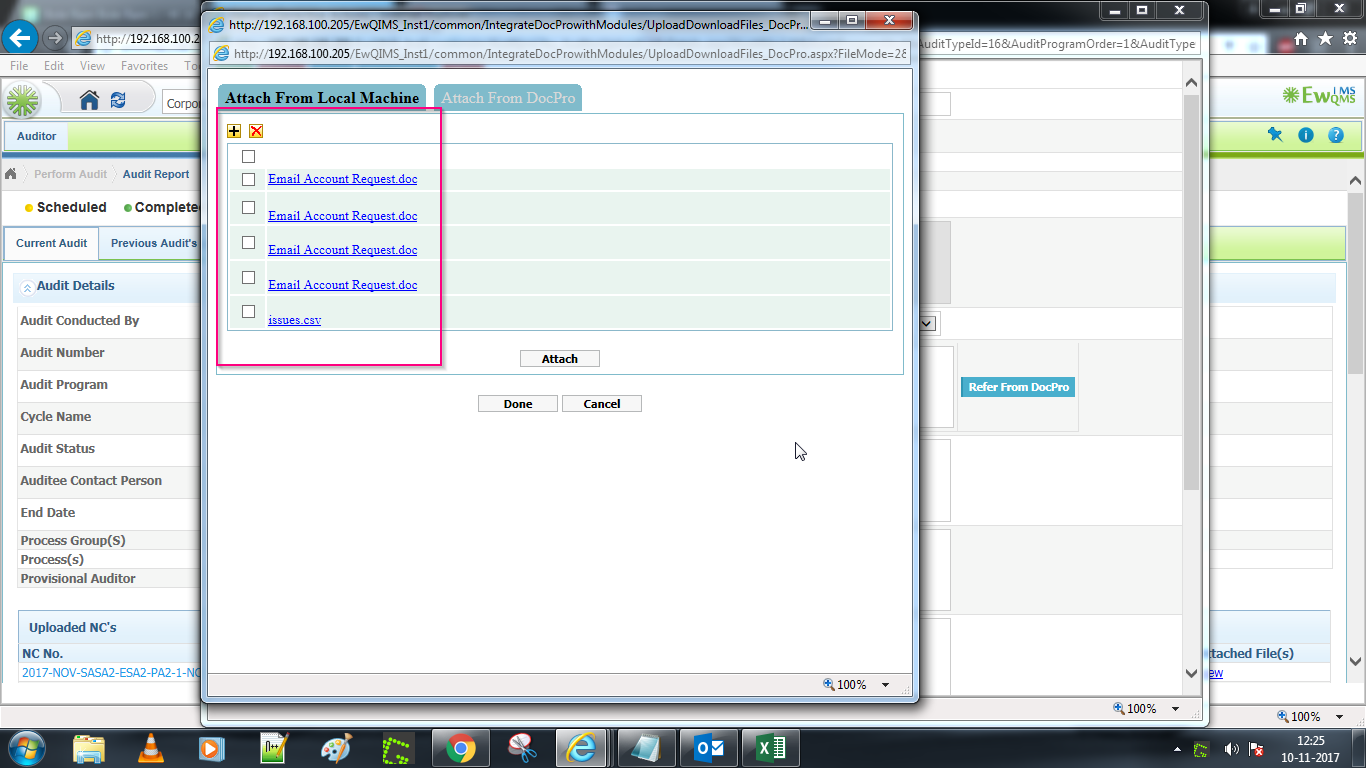The image size is (1366, 768).
Task: Open the Auditor tab
Action: pyautogui.click(x=37, y=136)
